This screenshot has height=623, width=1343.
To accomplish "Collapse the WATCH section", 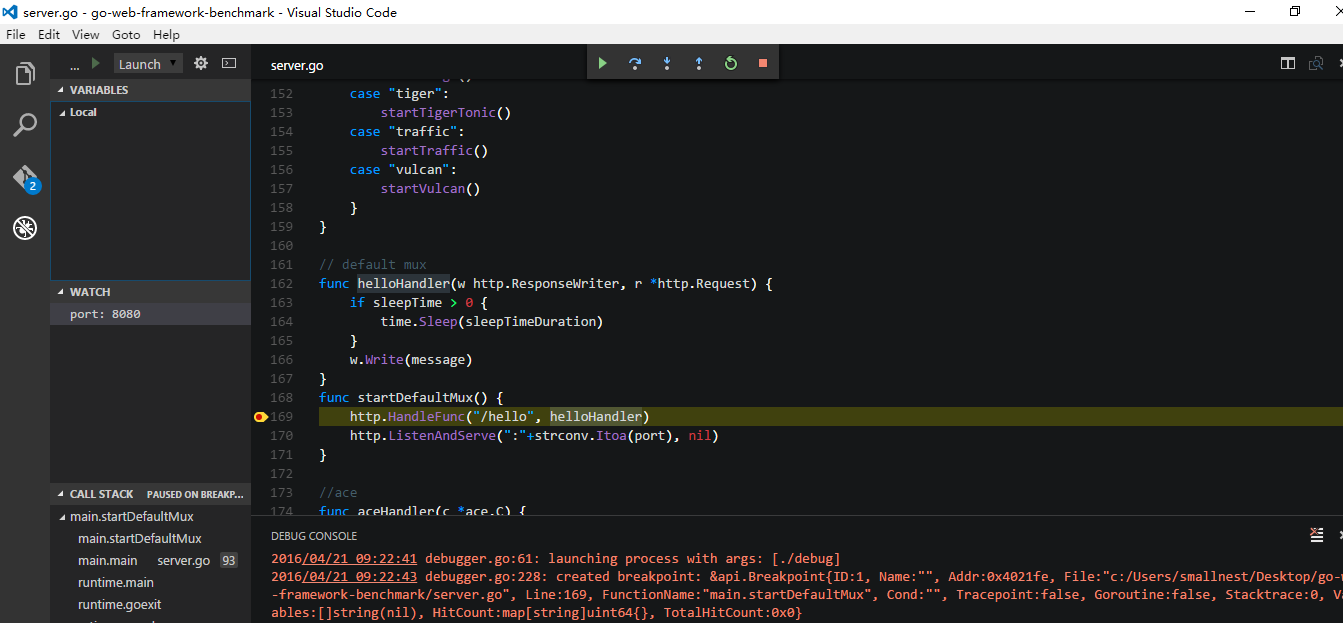I will pos(62,292).
